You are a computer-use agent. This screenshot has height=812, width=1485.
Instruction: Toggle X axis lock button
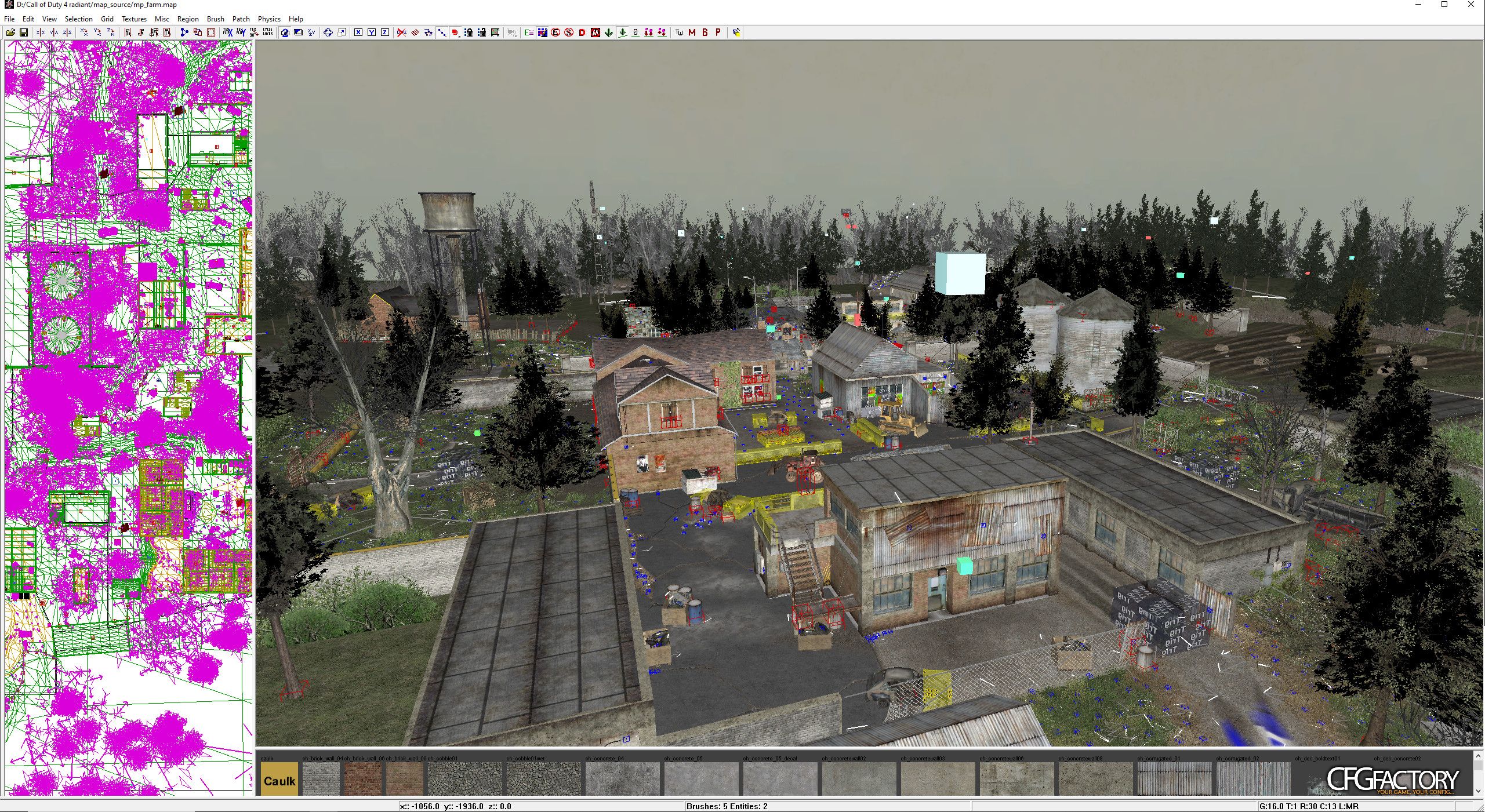(x=358, y=32)
